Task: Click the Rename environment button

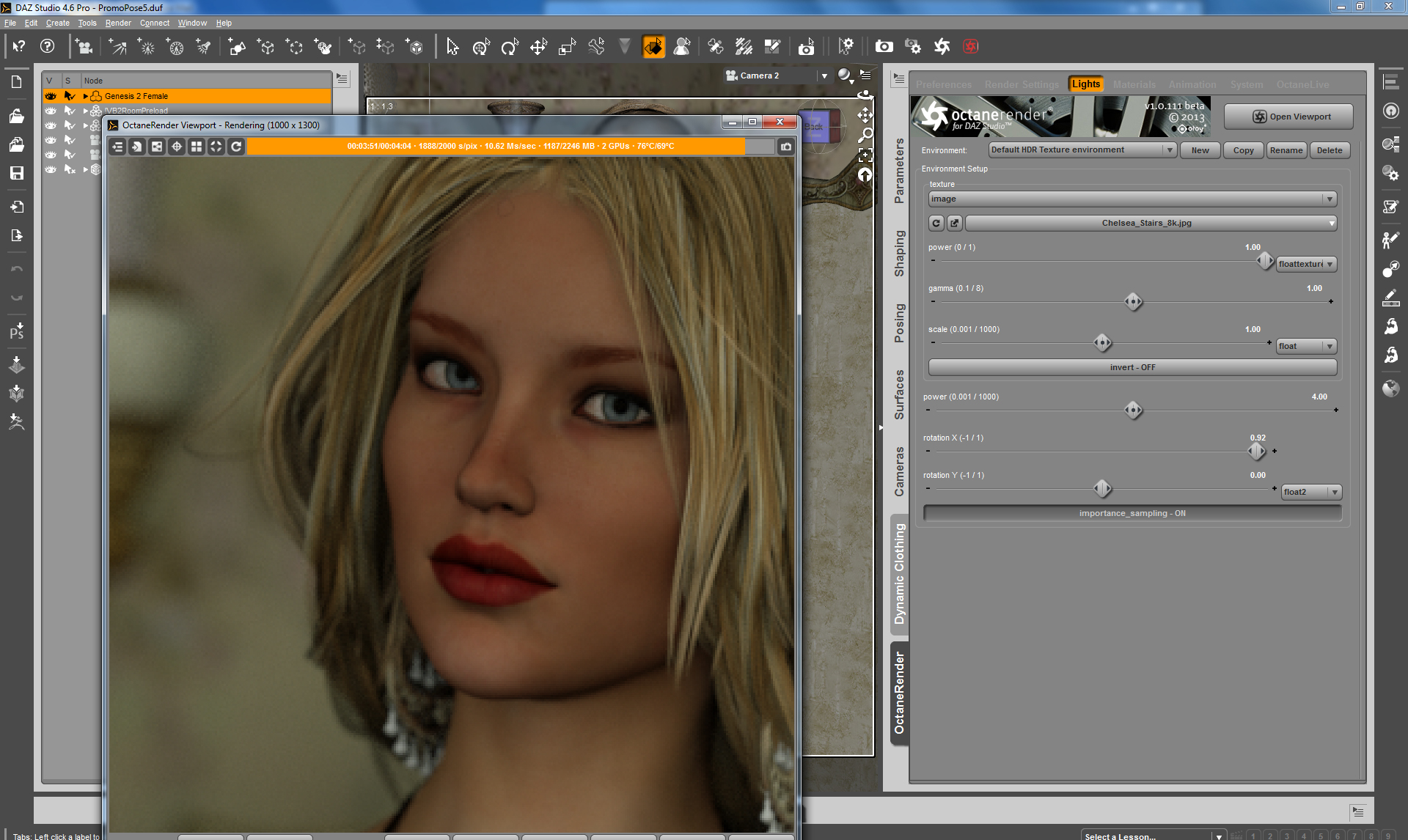Action: click(x=1286, y=150)
